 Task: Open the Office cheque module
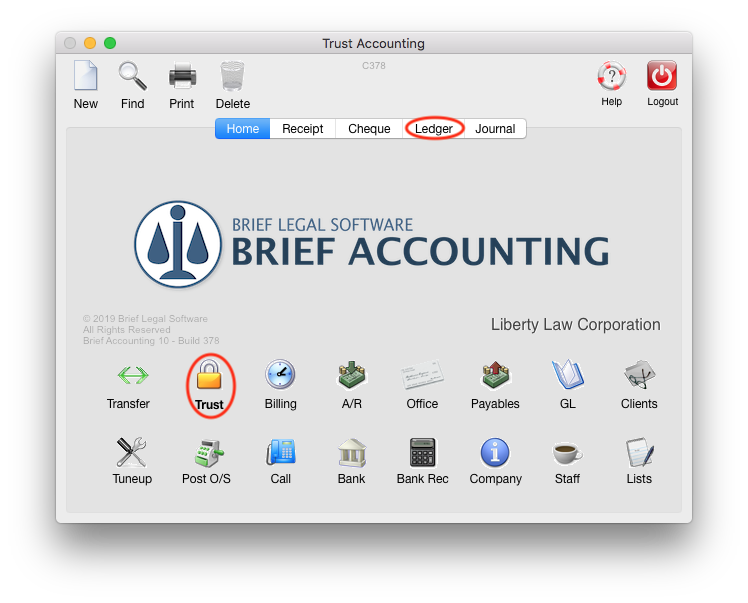tap(422, 374)
